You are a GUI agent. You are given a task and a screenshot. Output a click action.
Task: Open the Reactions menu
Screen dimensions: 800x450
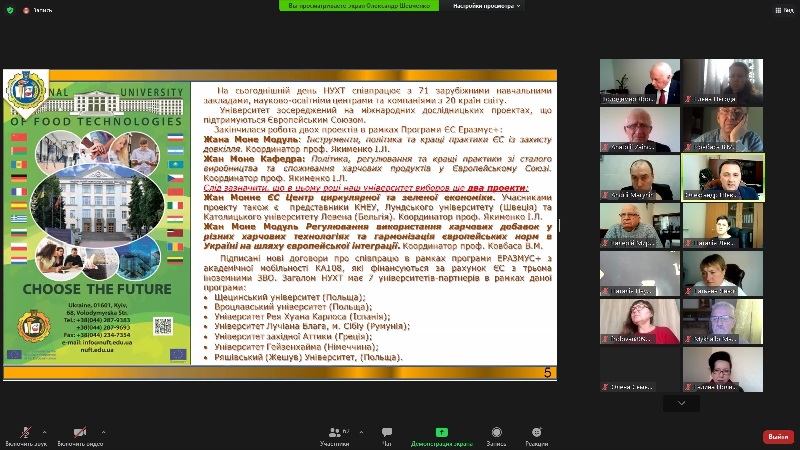(x=536, y=436)
